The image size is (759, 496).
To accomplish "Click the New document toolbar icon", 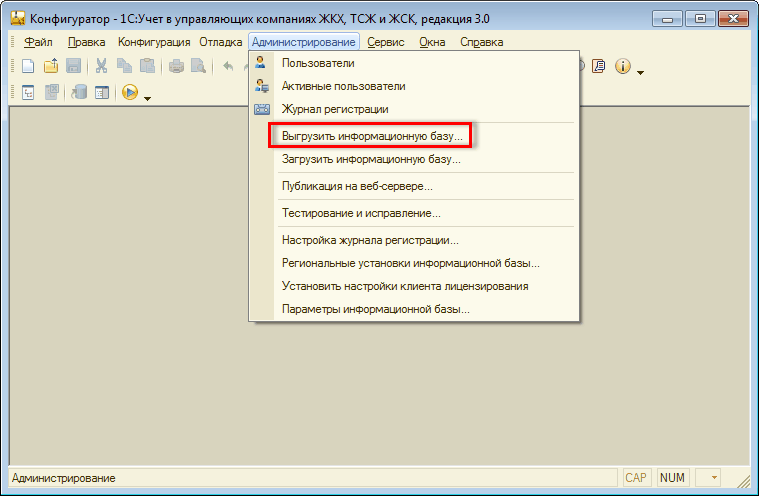I will (28, 65).
